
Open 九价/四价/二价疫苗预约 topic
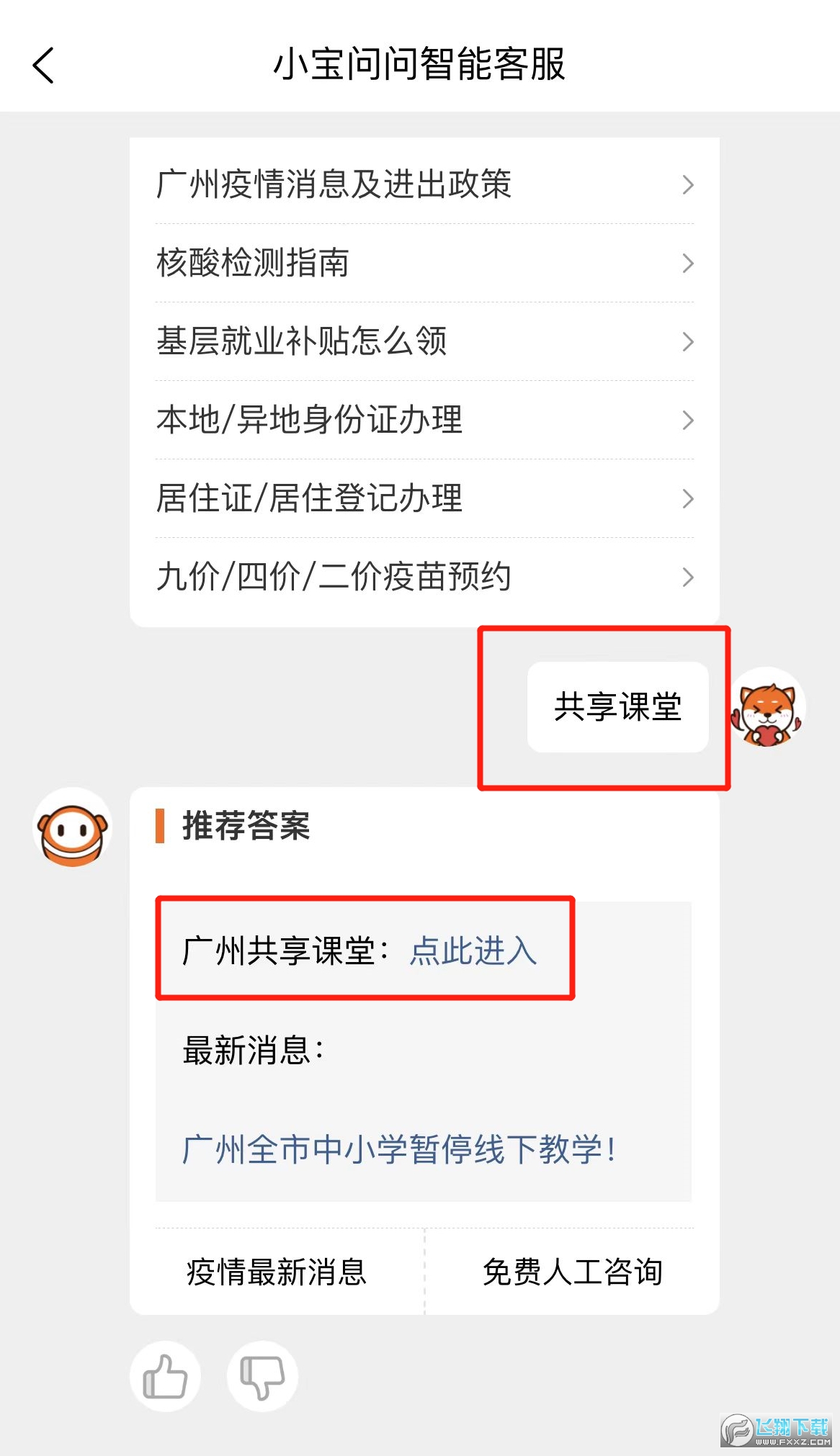click(425, 577)
